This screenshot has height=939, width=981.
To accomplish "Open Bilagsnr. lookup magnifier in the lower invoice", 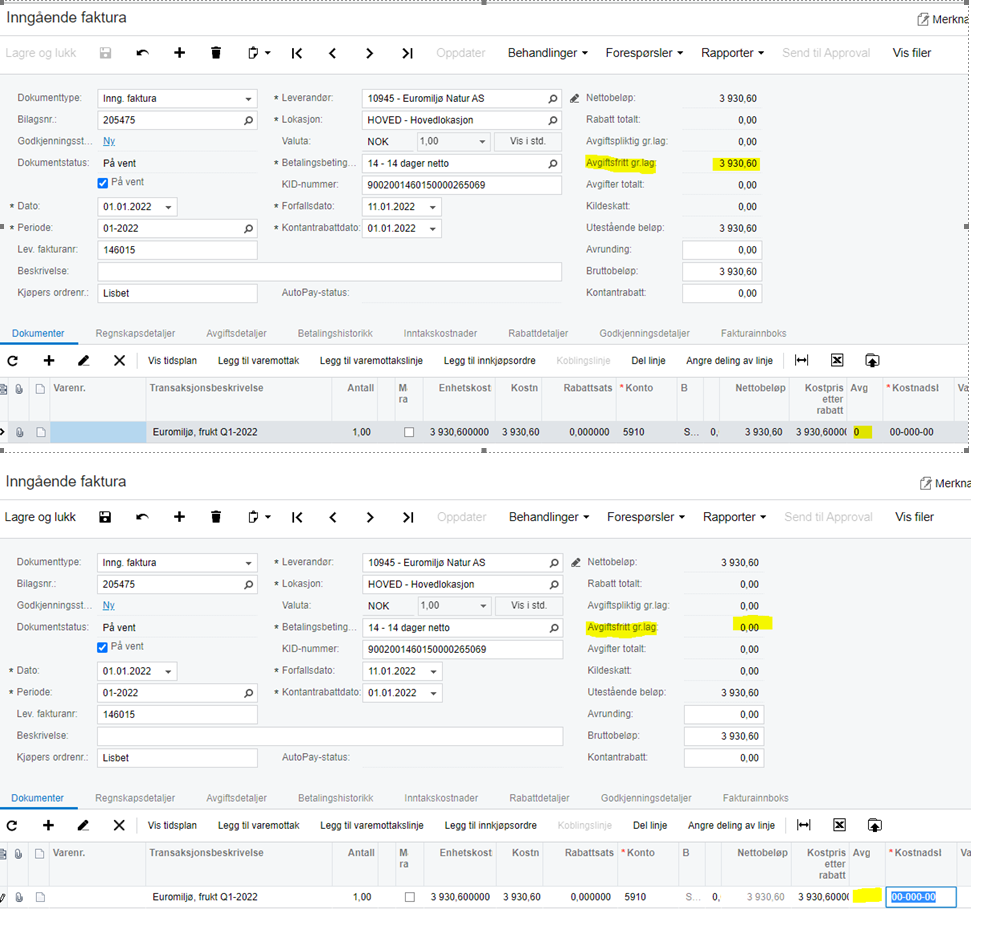I will tap(248, 584).
